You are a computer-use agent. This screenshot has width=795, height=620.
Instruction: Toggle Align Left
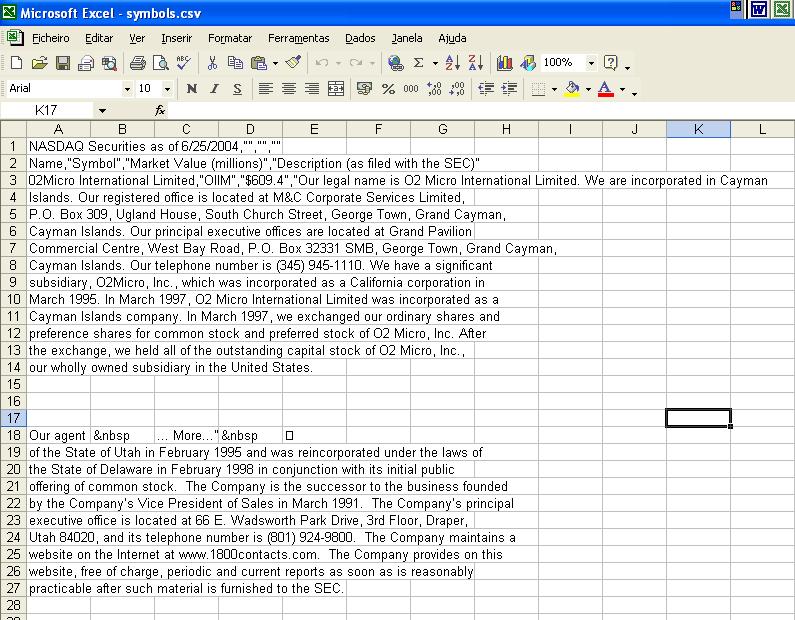click(265, 89)
